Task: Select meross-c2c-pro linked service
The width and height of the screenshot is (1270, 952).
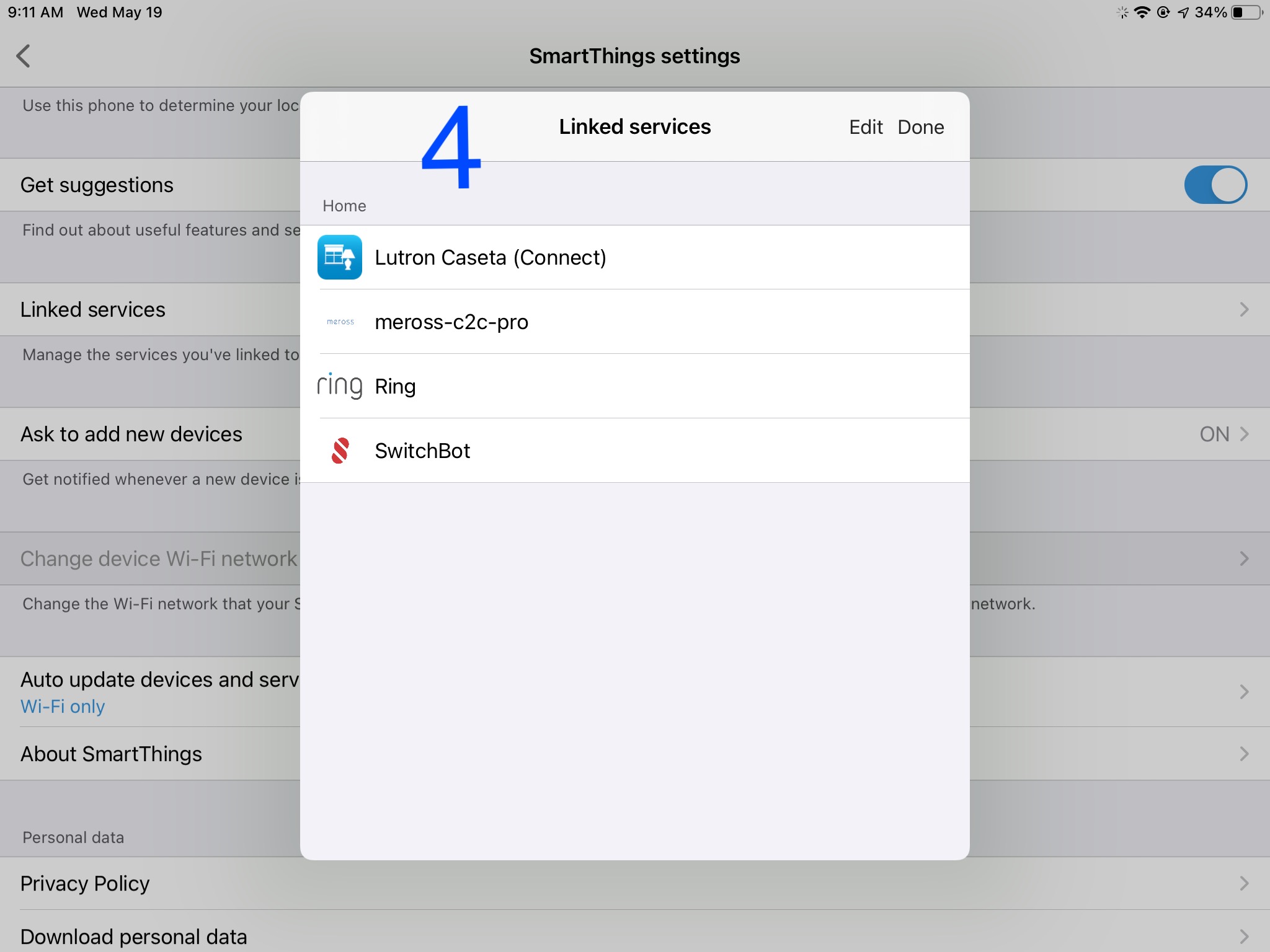Action: [x=635, y=322]
